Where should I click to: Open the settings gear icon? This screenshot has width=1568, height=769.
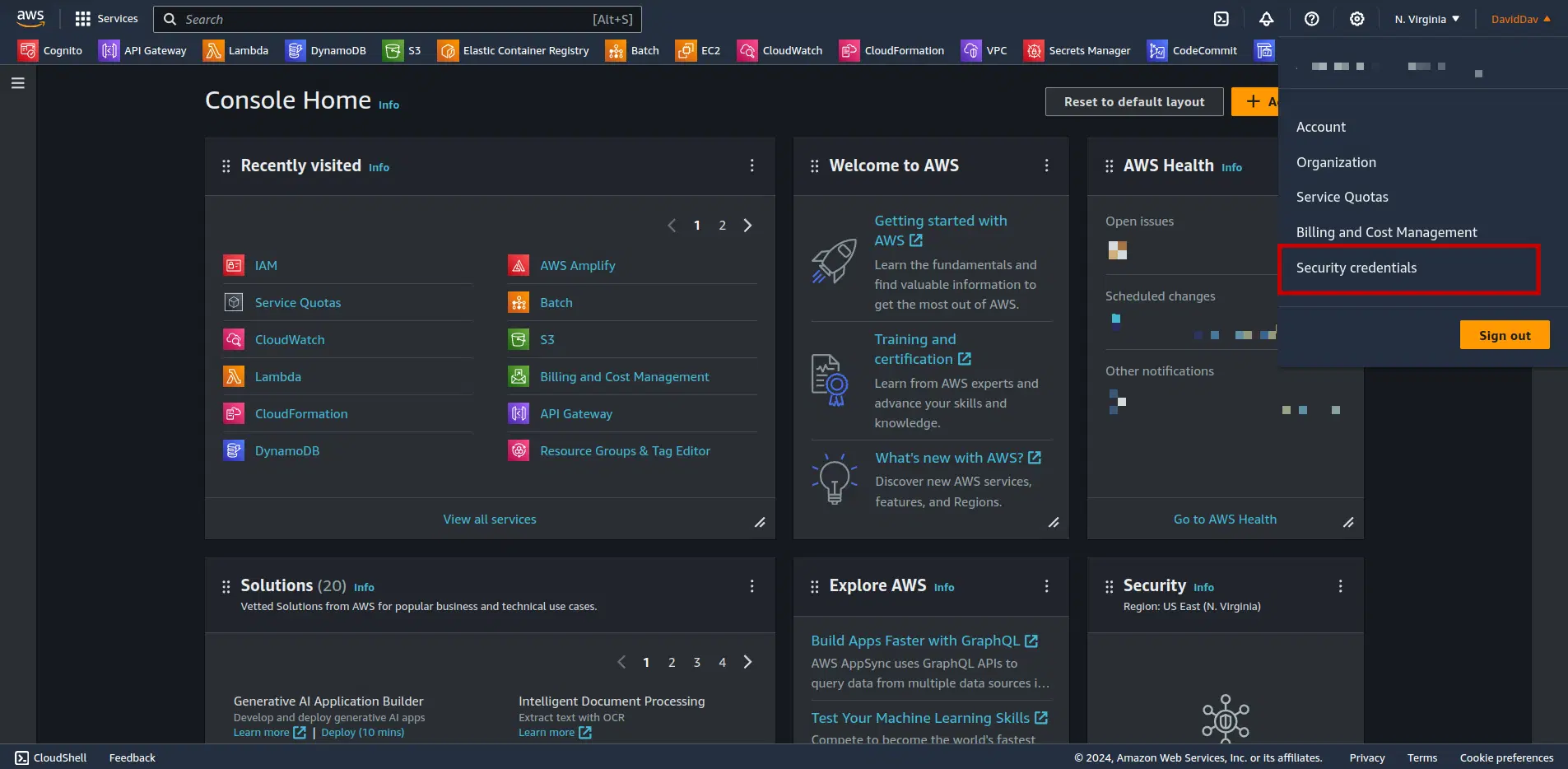coord(1357,19)
